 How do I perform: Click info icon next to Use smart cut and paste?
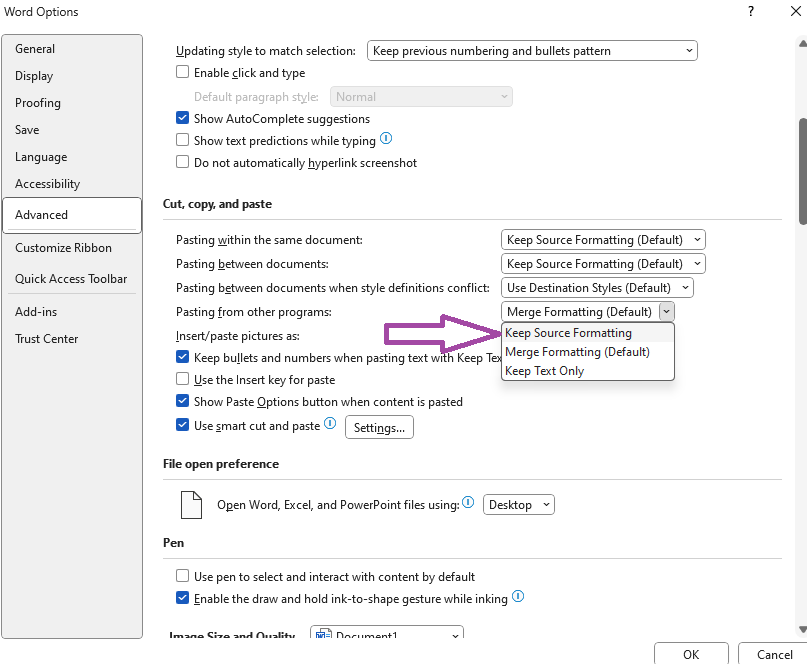[328, 425]
